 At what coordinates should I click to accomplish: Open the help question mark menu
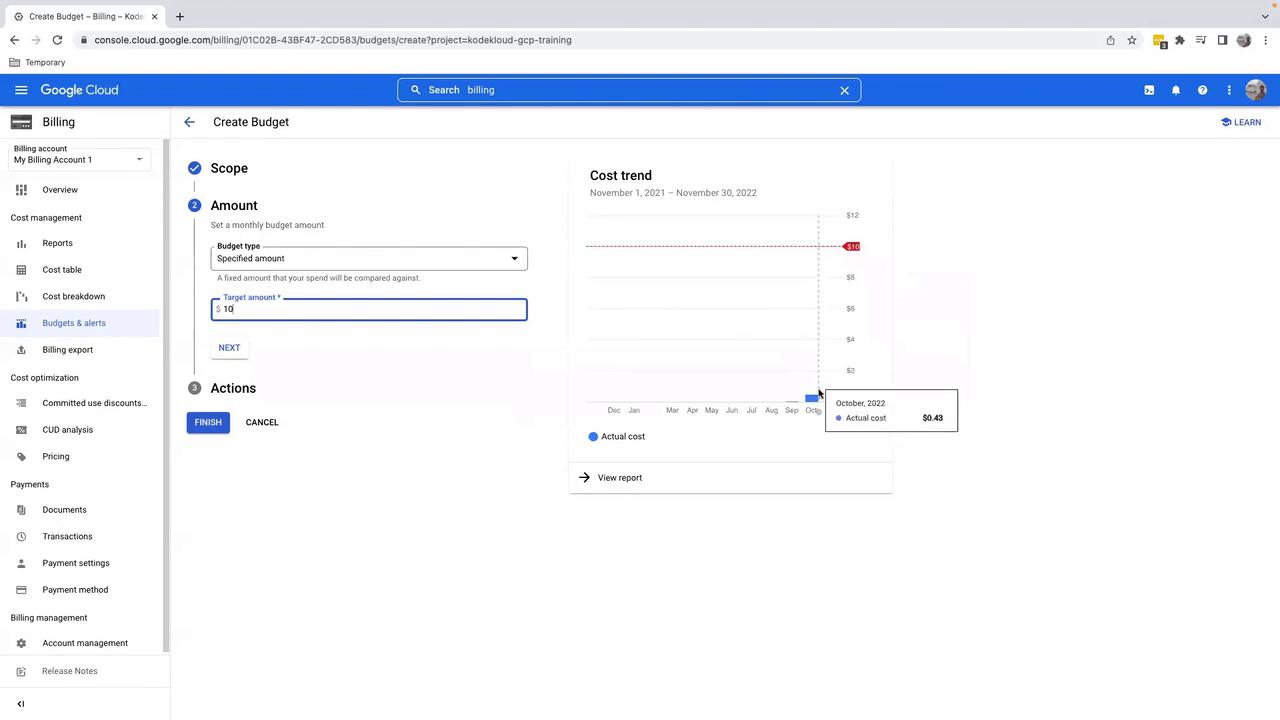click(x=1202, y=90)
